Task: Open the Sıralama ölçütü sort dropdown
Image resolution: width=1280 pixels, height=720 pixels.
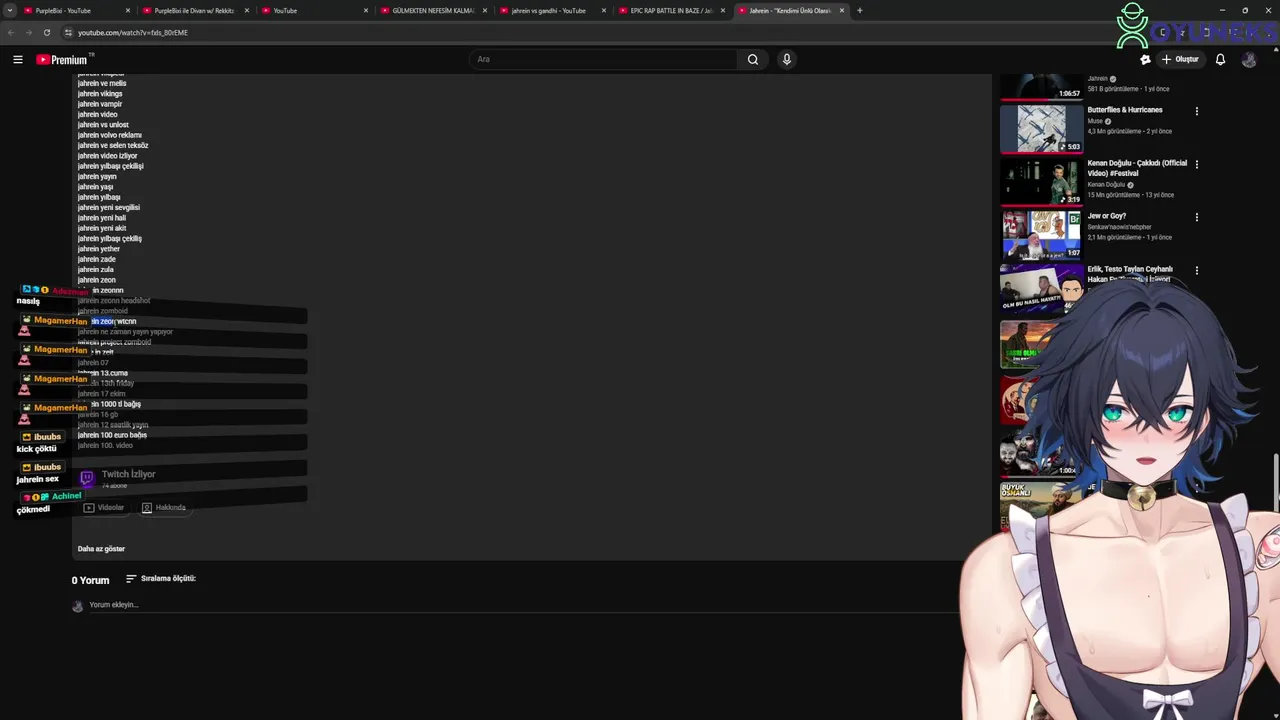Action: [161, 579]
